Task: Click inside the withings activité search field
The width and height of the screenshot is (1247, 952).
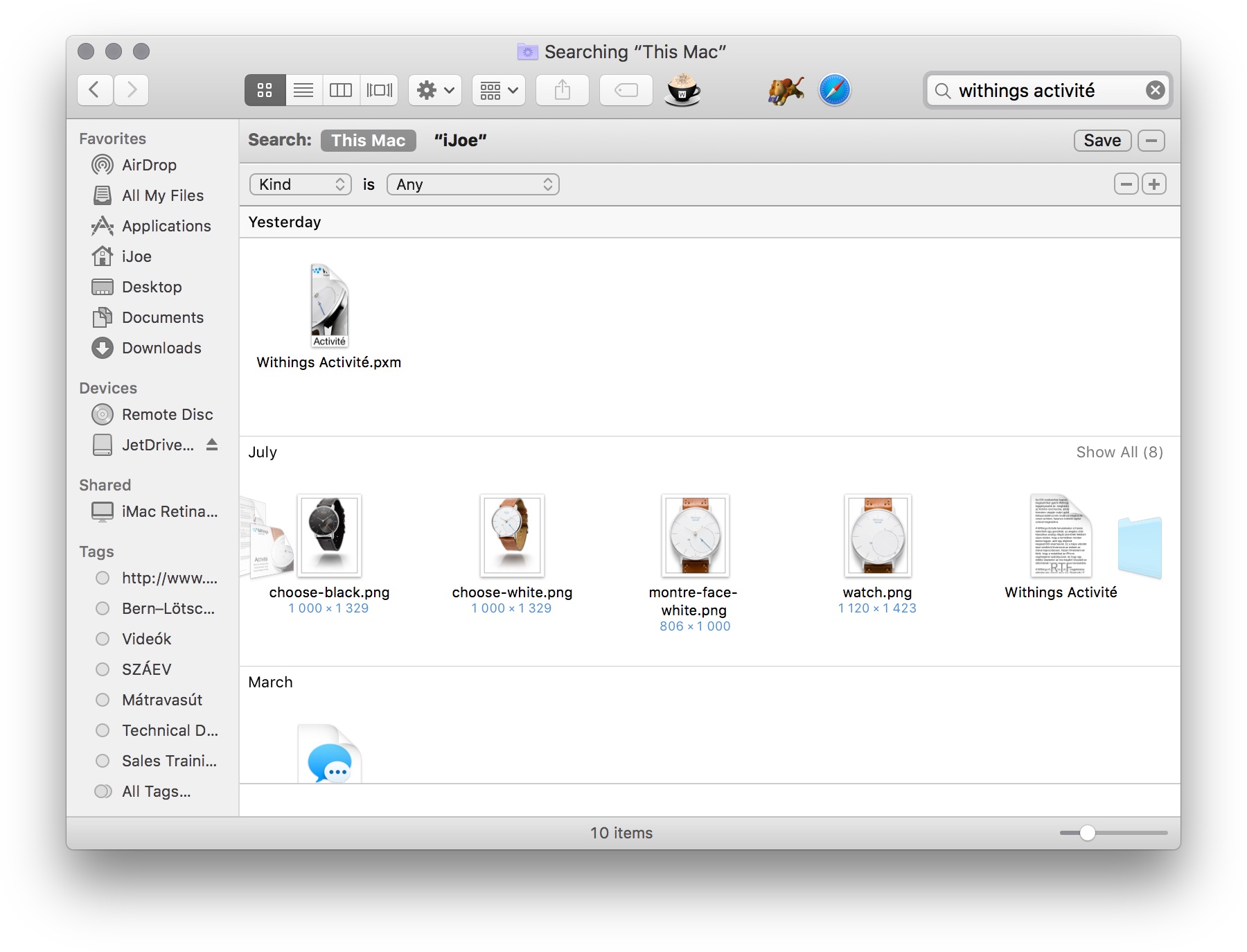Action: pyautogui.click(x=1046, y=90)
